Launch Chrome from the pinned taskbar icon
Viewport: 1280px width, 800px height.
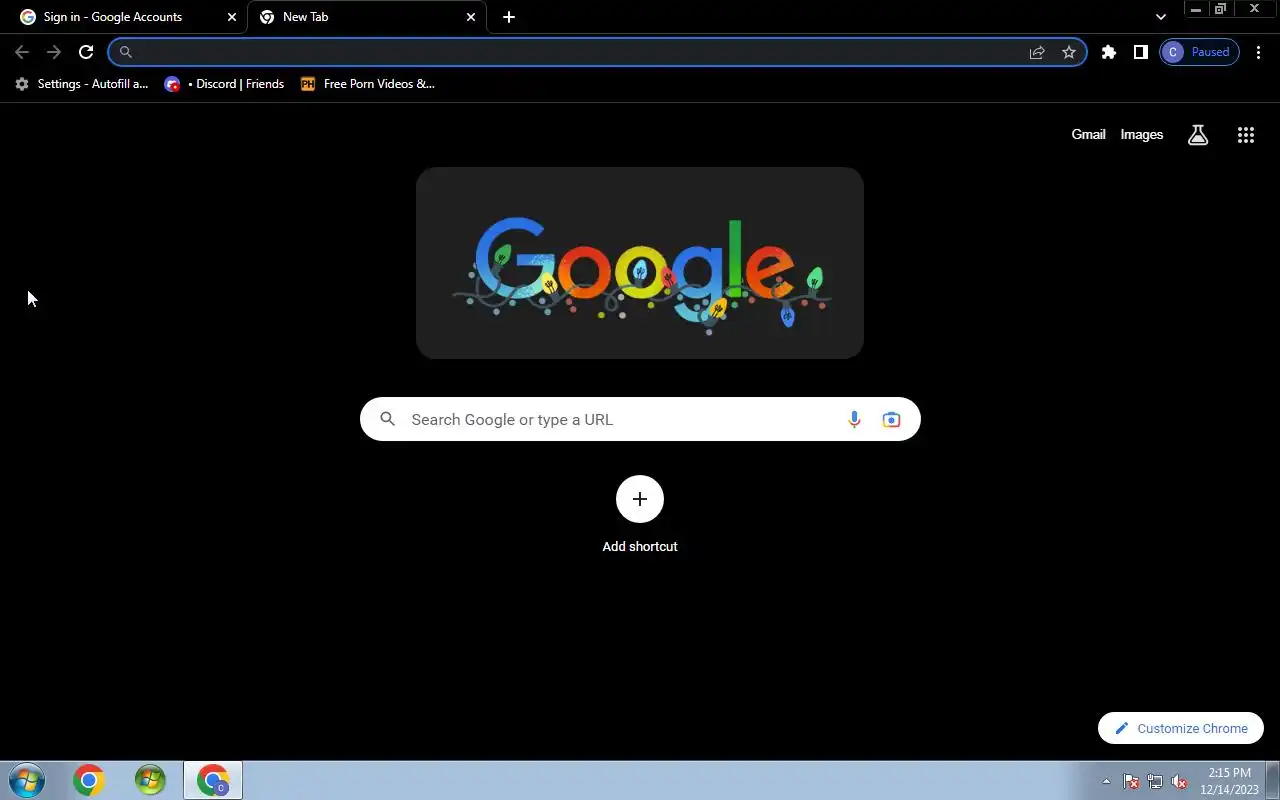coord(88,780)
